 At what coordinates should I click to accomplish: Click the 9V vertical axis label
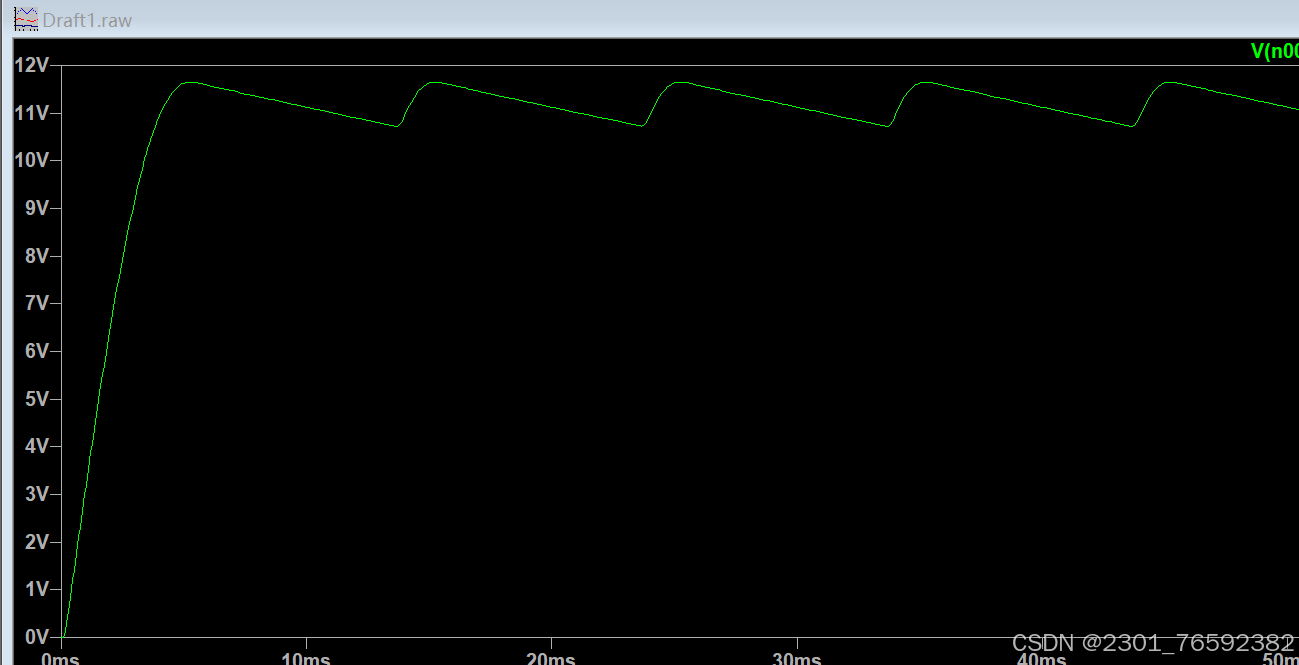tap(36, 208)
